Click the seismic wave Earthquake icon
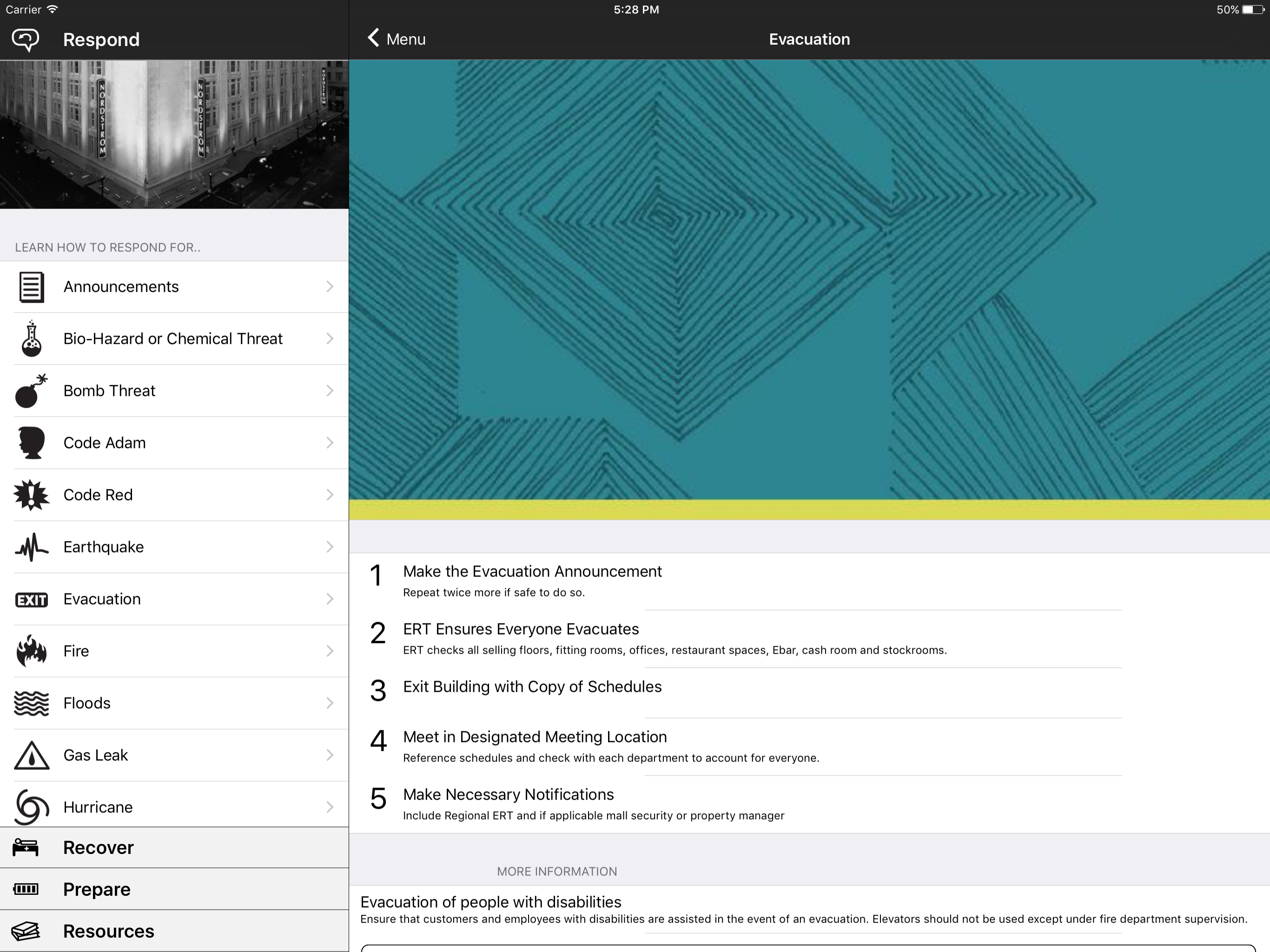This screenshot has width=1270, height=952. click(x=31, y=547)
